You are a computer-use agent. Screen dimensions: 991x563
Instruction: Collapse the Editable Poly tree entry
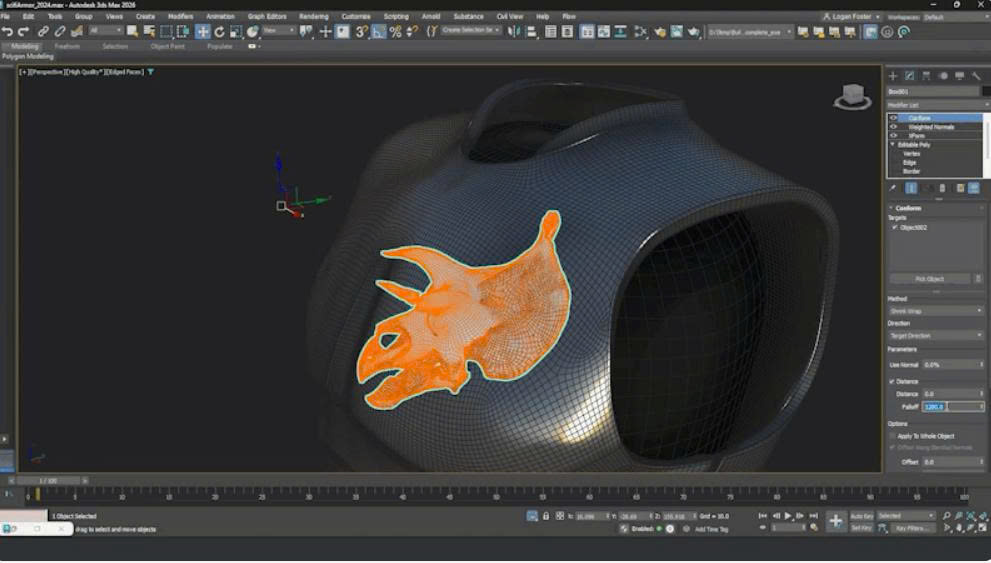click(x=893, y=145)
